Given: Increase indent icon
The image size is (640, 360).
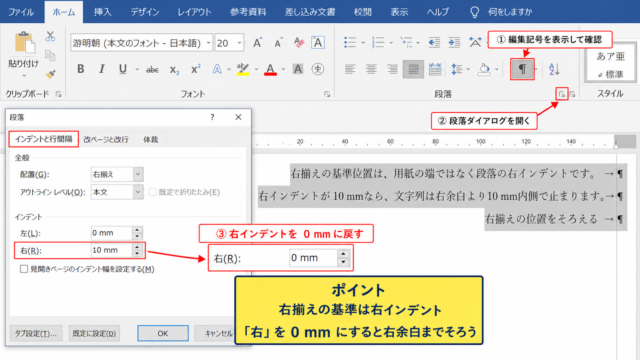Looking at the screenshot, I should click(454, 42).
